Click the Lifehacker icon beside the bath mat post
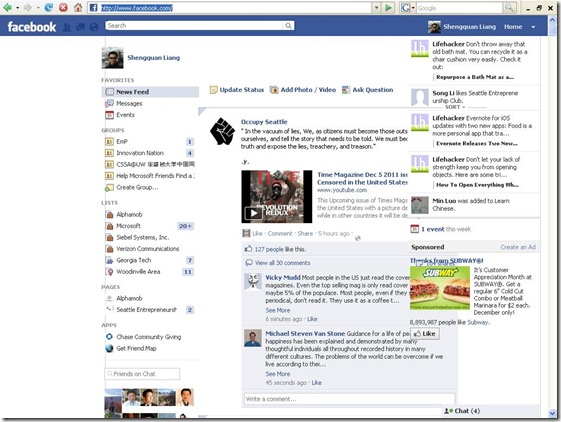 click(x=420, y=48)
